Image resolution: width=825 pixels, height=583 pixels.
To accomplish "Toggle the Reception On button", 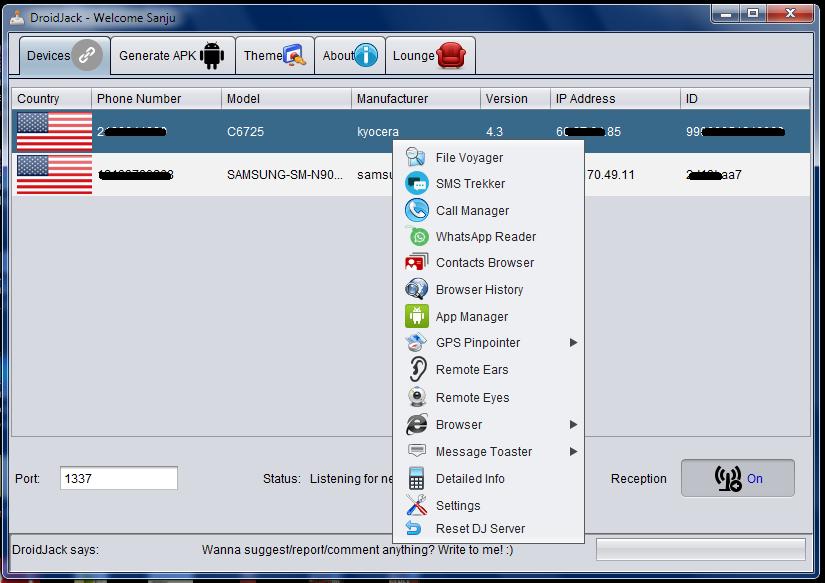I will (738, 478).
